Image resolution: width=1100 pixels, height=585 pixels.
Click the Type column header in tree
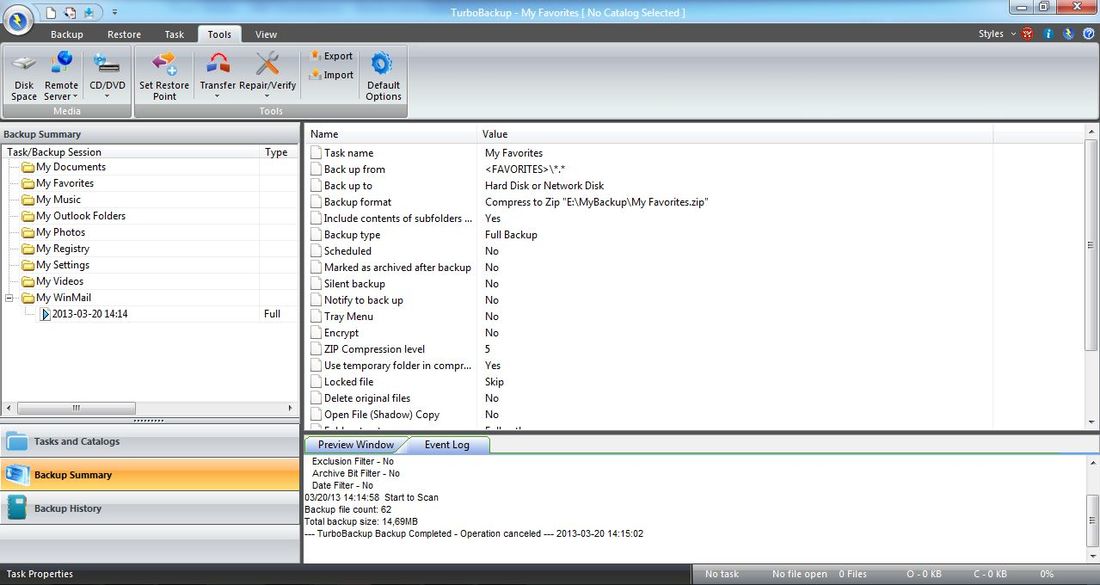[x=279, y=152]
